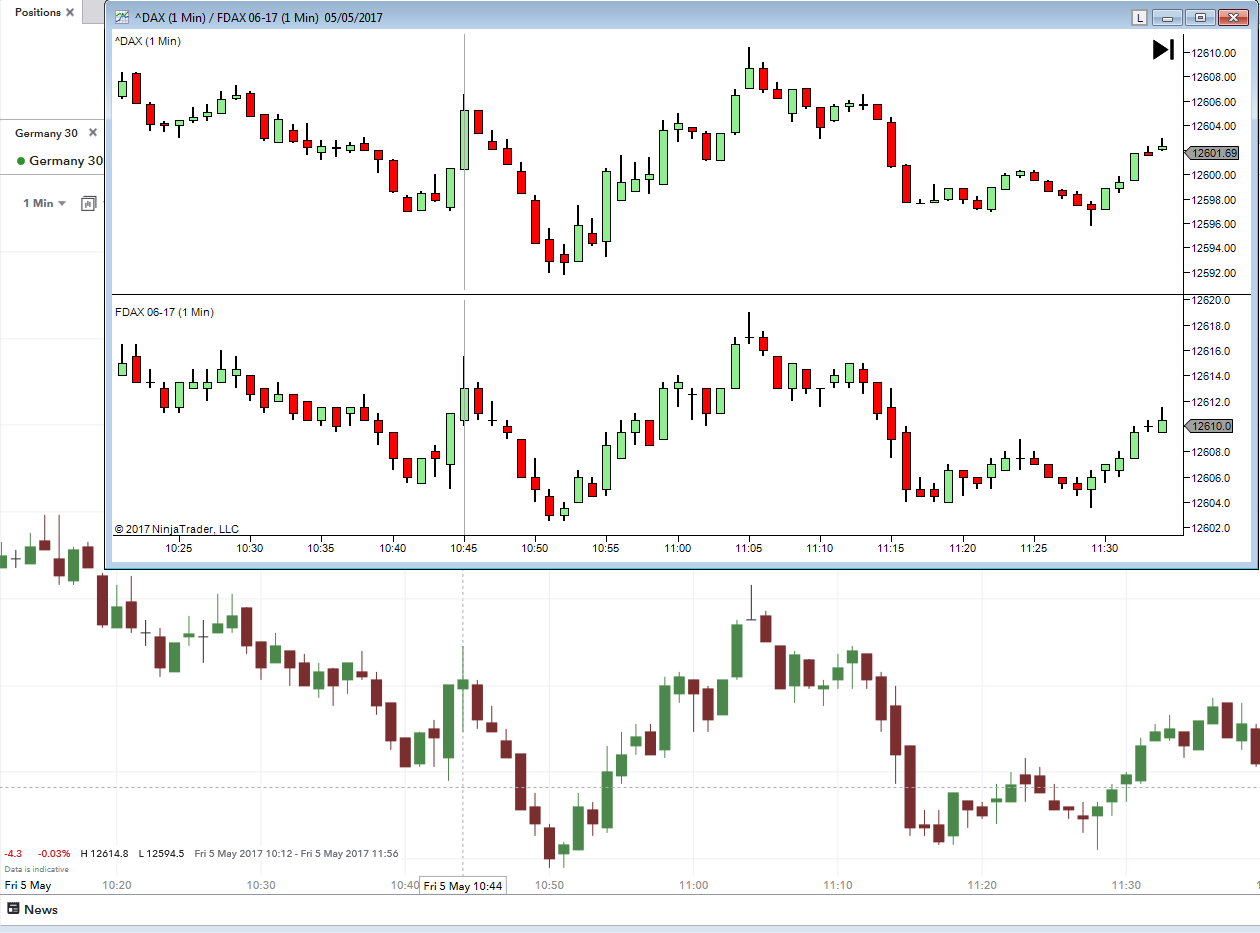Minimize the NinjaTrader chart window

(1167, 17)
